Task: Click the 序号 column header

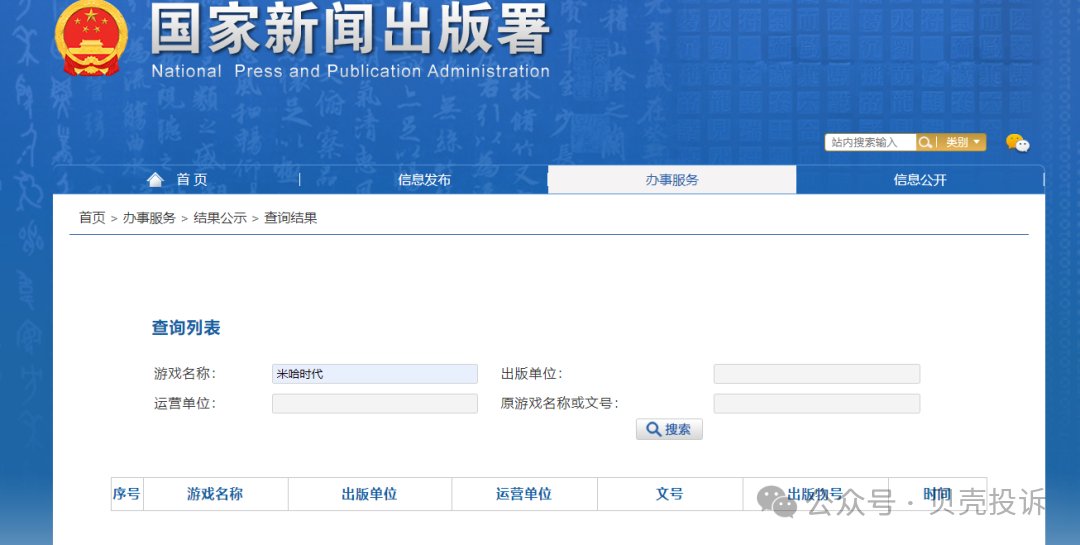Action: [127, 494]
